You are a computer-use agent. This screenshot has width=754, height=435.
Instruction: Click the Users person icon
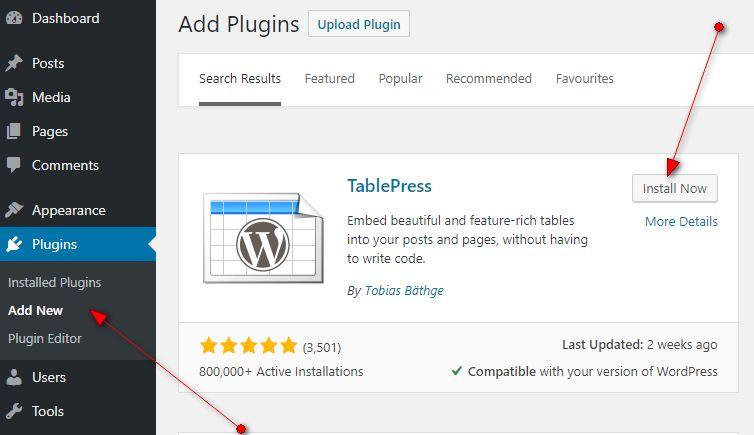14,377
